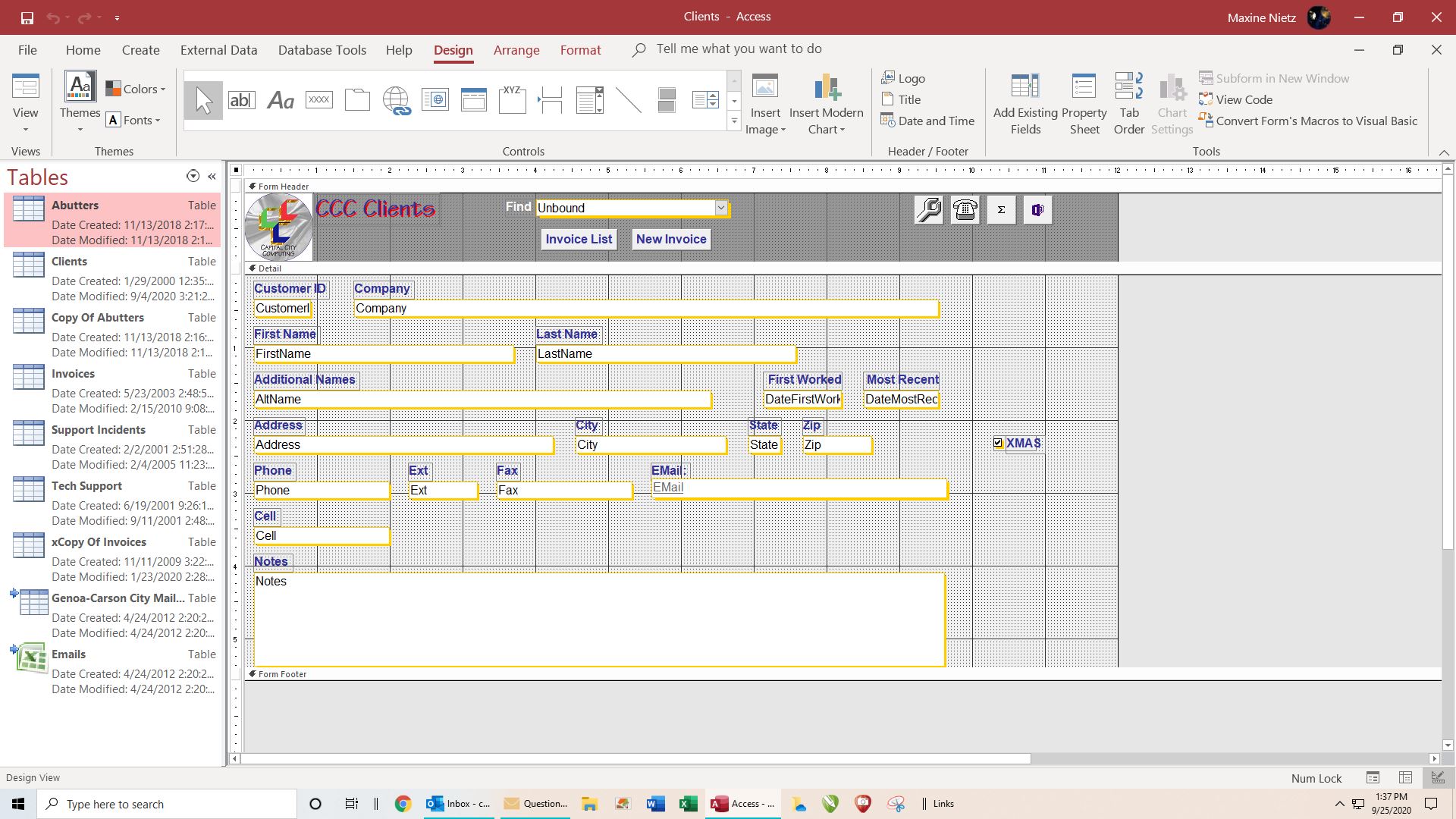
Task: Select the Notes text box
Action: point(599,620)
